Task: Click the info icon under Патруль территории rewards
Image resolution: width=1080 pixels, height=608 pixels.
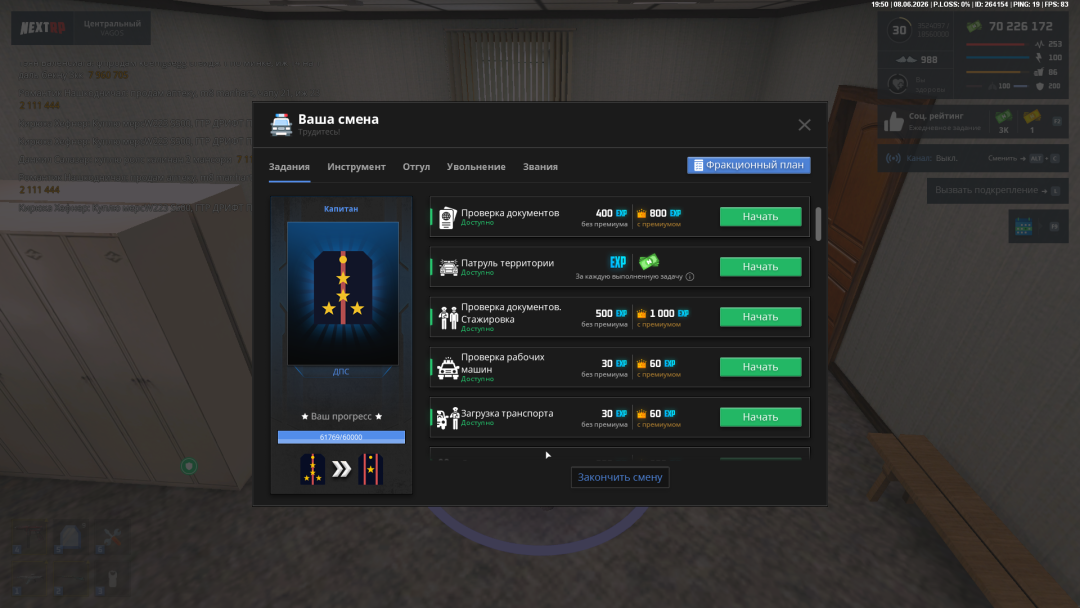Action: [x=689, y=277]
